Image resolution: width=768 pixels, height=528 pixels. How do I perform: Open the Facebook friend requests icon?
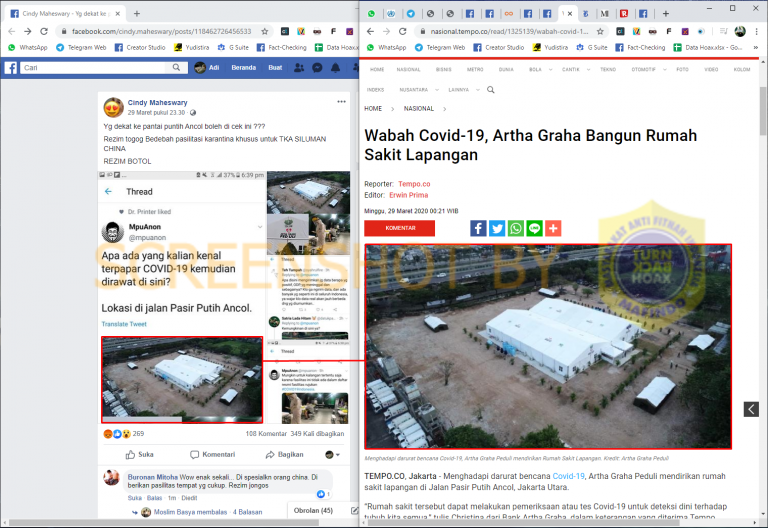pos(299,68)
